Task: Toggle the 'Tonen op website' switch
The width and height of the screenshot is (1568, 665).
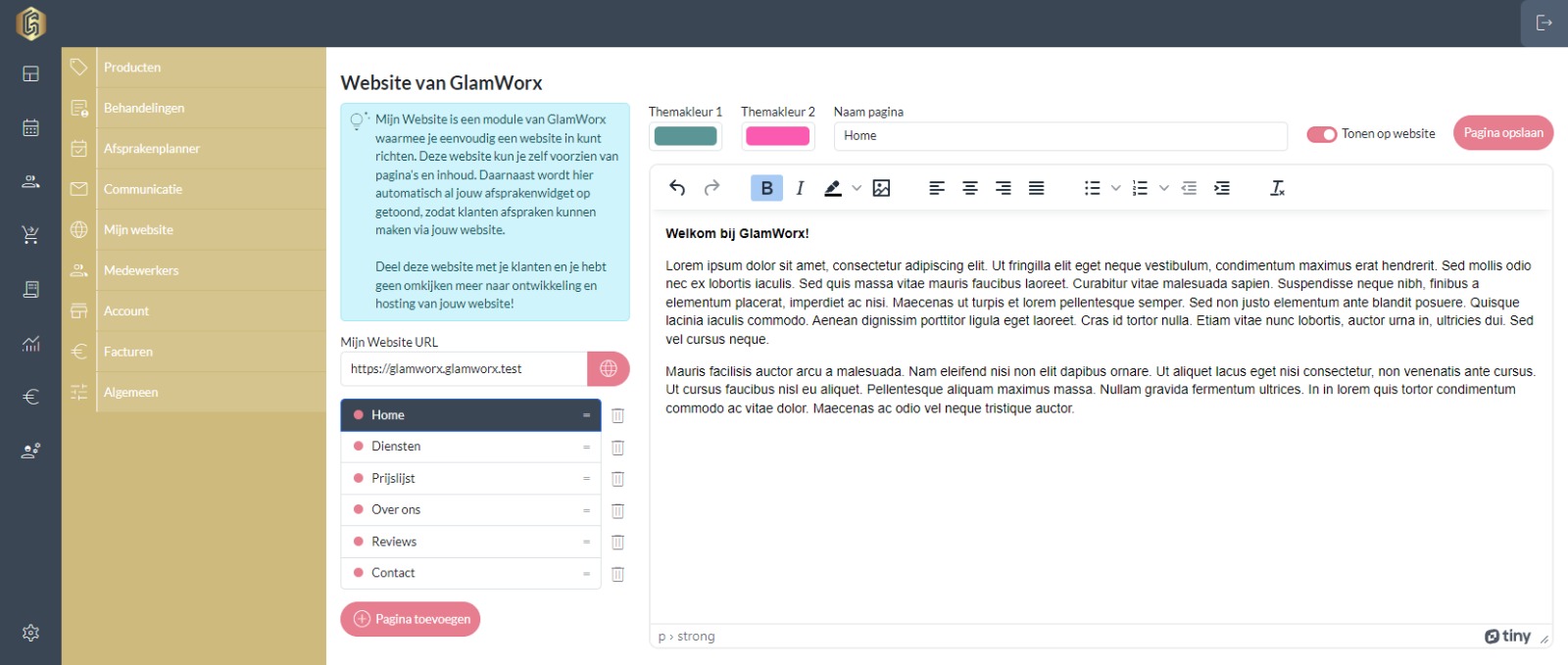Action: 1321,134
